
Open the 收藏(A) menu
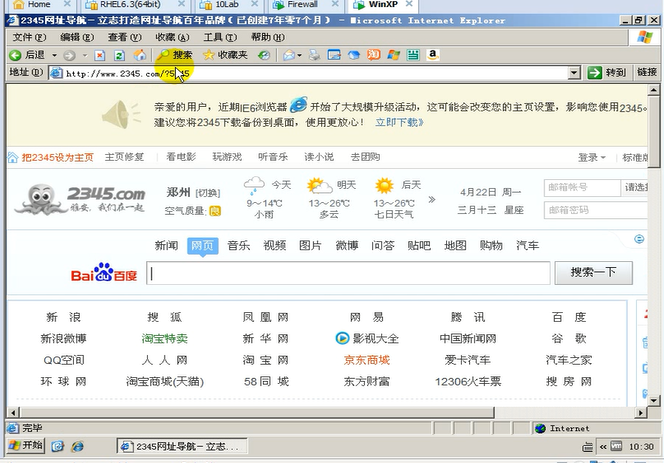pyautogui.click(x=172, y=37)
